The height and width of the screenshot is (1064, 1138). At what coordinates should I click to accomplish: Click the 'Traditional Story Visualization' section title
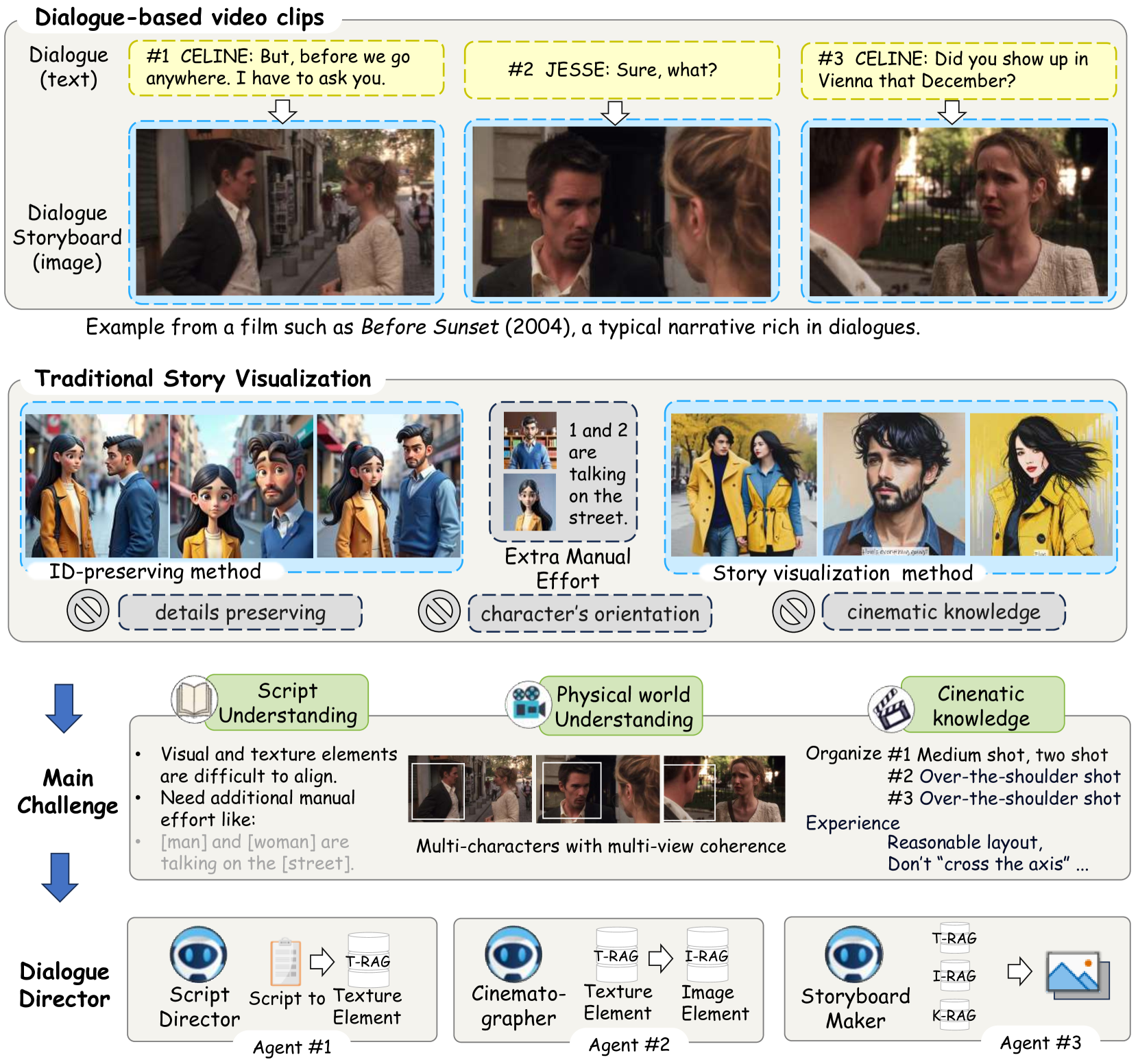[x=203, y=378]
